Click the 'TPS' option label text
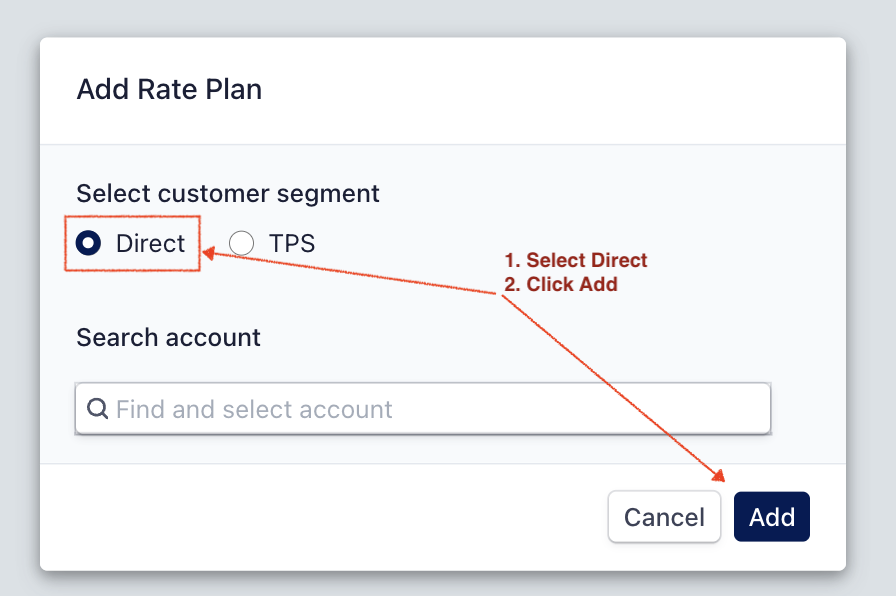The height and width of the screenshot is (596, 896). (292, 243)
